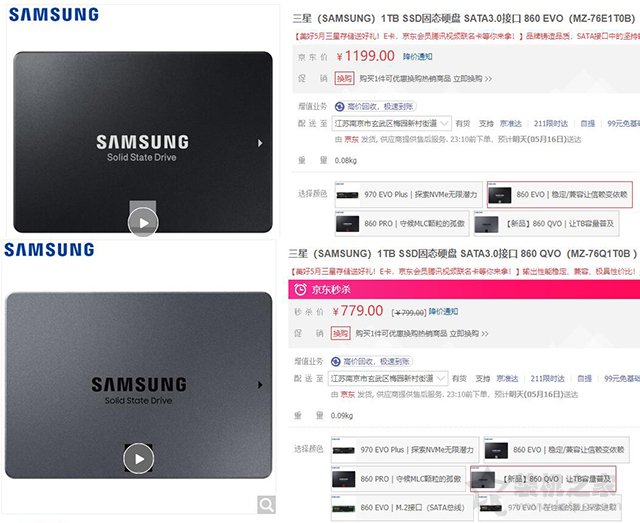
Task: Open delivery address dropdown in lower listing
Action: click(x=388, y=378)
